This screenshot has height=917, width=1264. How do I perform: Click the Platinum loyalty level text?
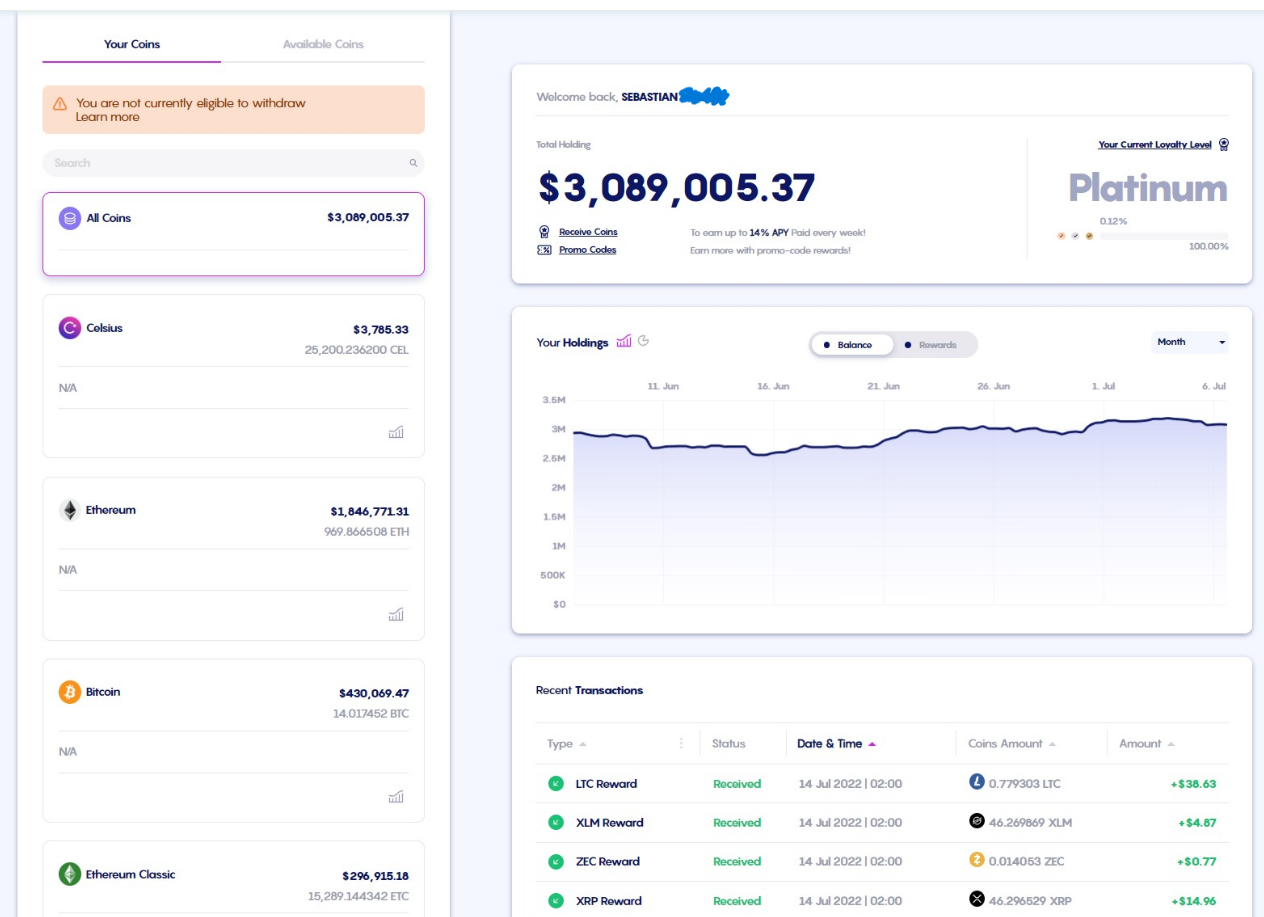click(x=1148, y=188)
